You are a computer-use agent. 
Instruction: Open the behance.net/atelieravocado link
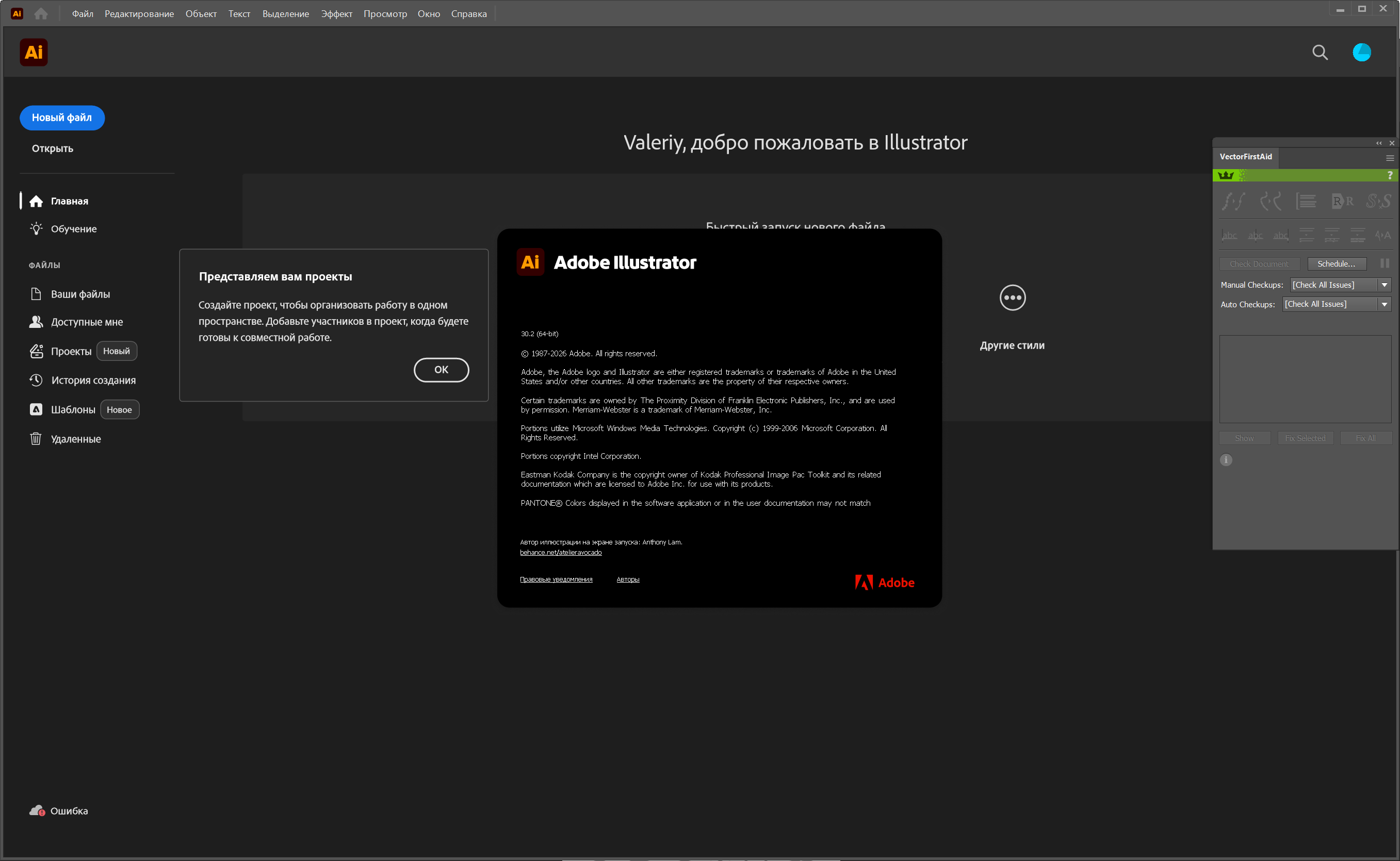(560, 552)
